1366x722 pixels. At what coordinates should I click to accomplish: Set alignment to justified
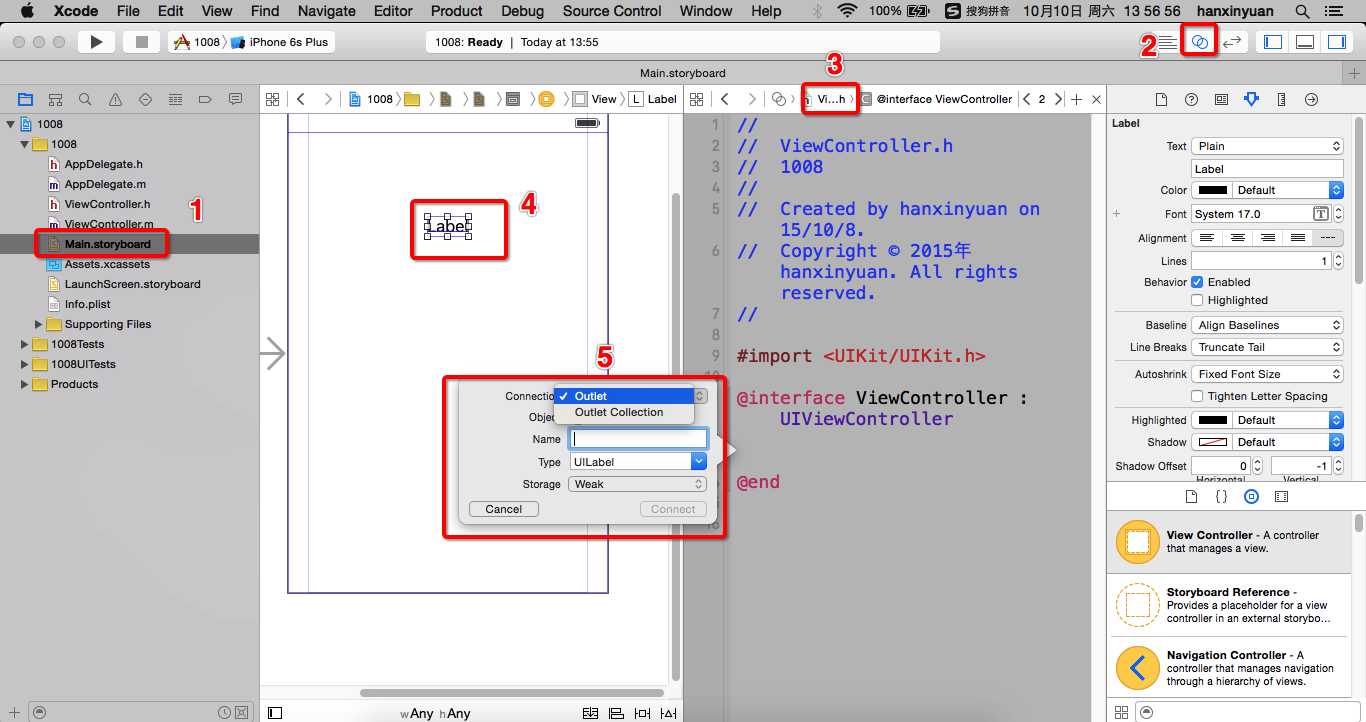pos(1298,238)
